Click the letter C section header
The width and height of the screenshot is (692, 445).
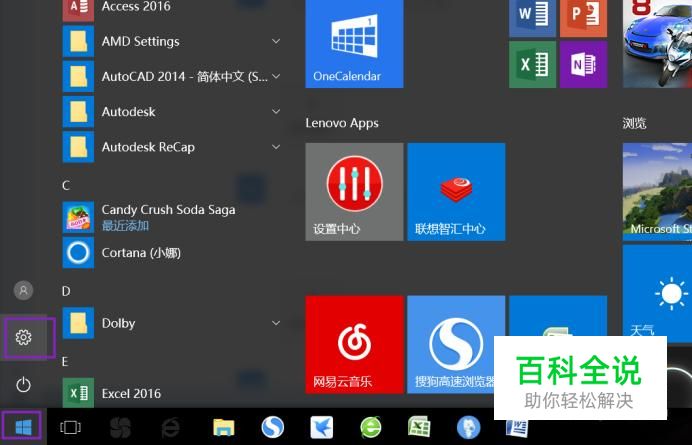click(x=66, y=185)
